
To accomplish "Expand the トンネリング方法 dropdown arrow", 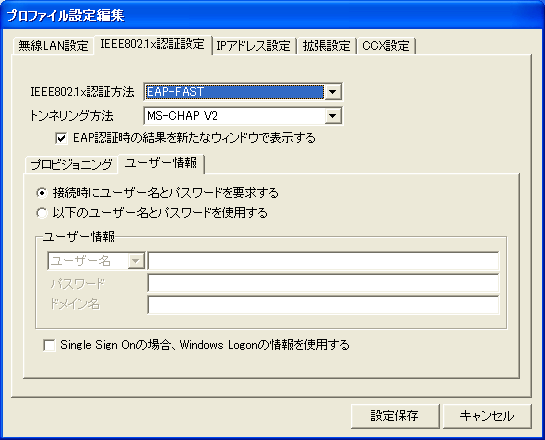I will coord(333,116).
